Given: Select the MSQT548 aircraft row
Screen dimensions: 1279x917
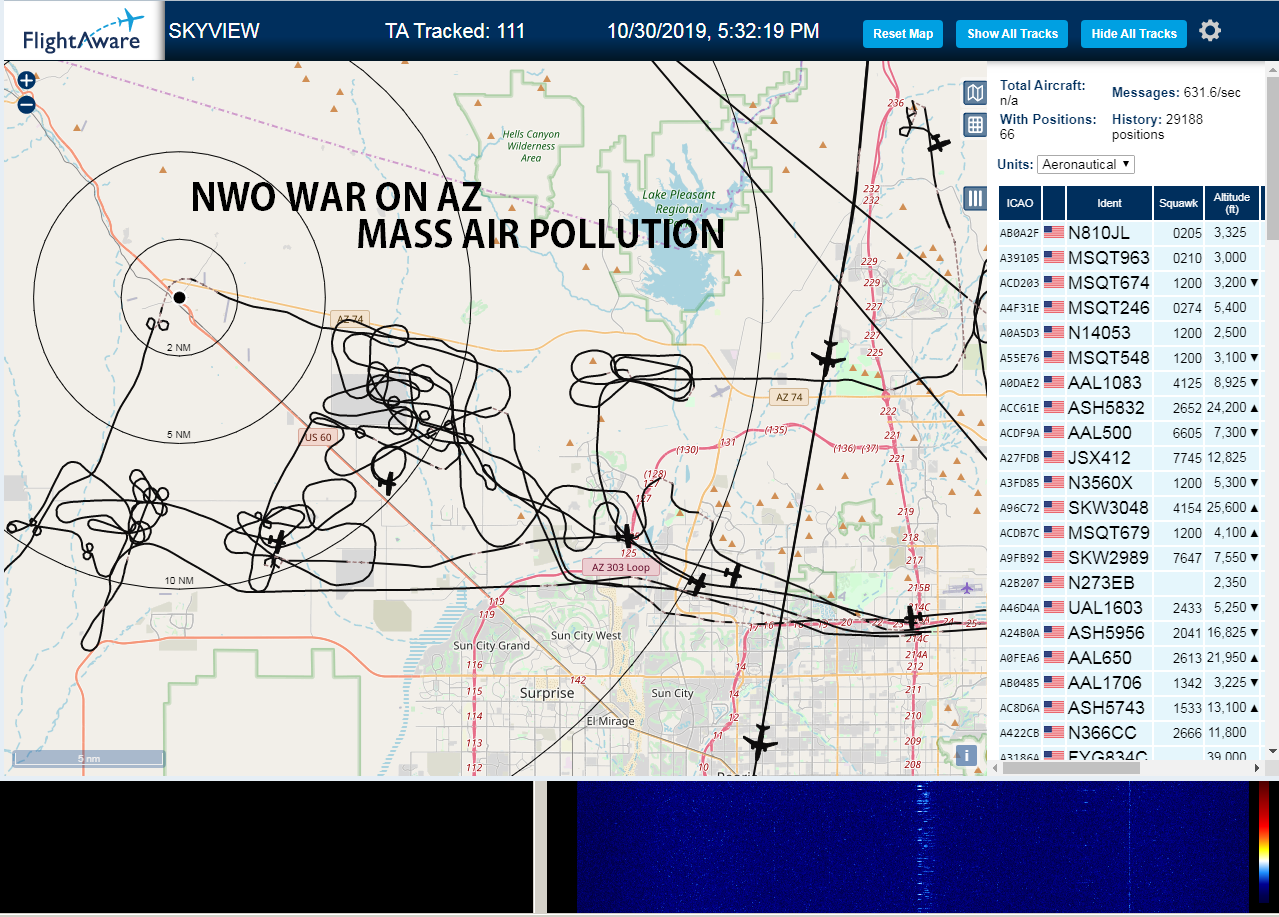Looking at the screenshot, I should point(1130,357).
